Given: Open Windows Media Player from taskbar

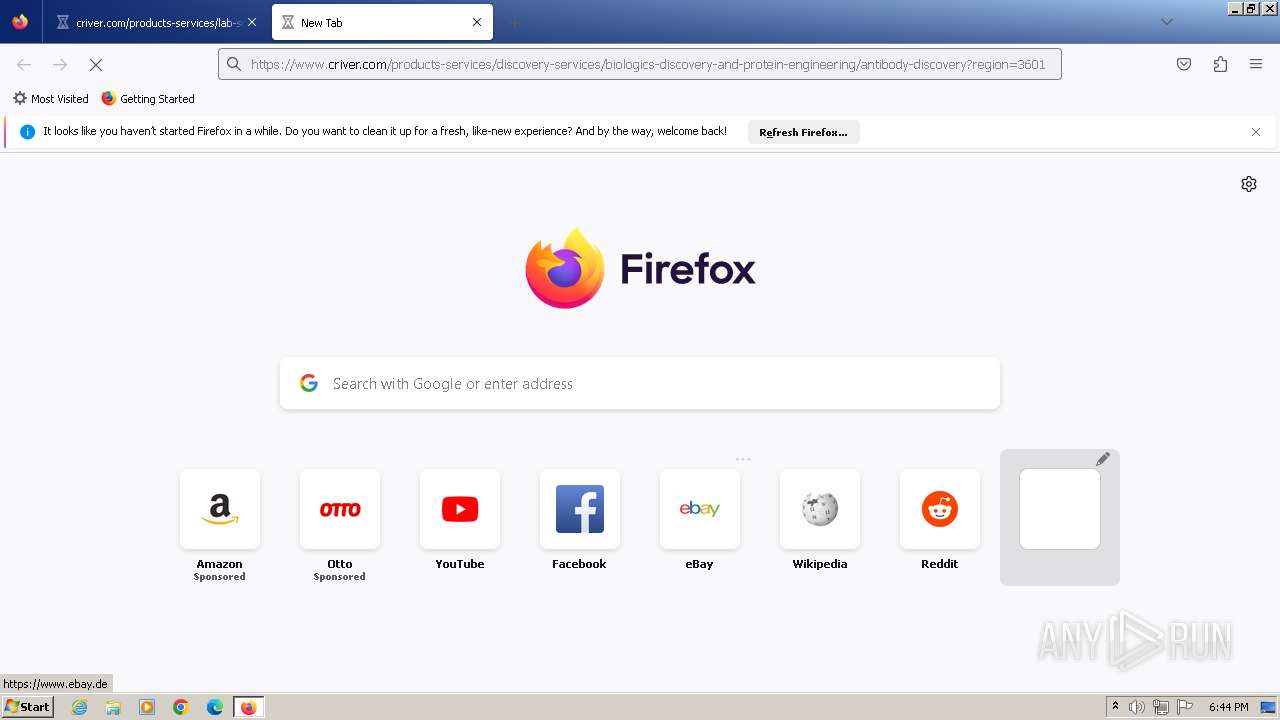Looking at the screenshot, I should (x=147, y=707).
